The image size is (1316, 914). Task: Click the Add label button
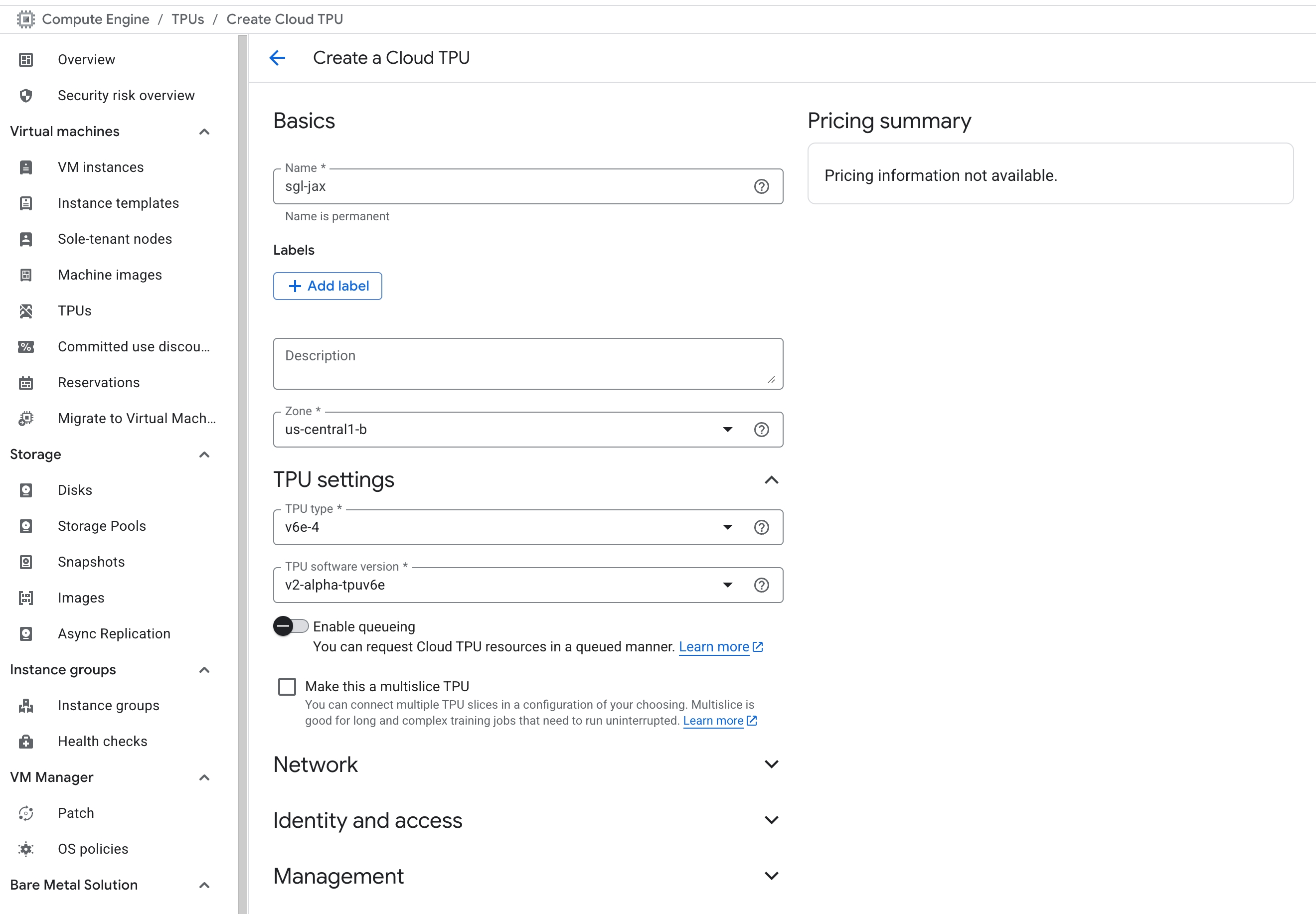click(328, 286)
